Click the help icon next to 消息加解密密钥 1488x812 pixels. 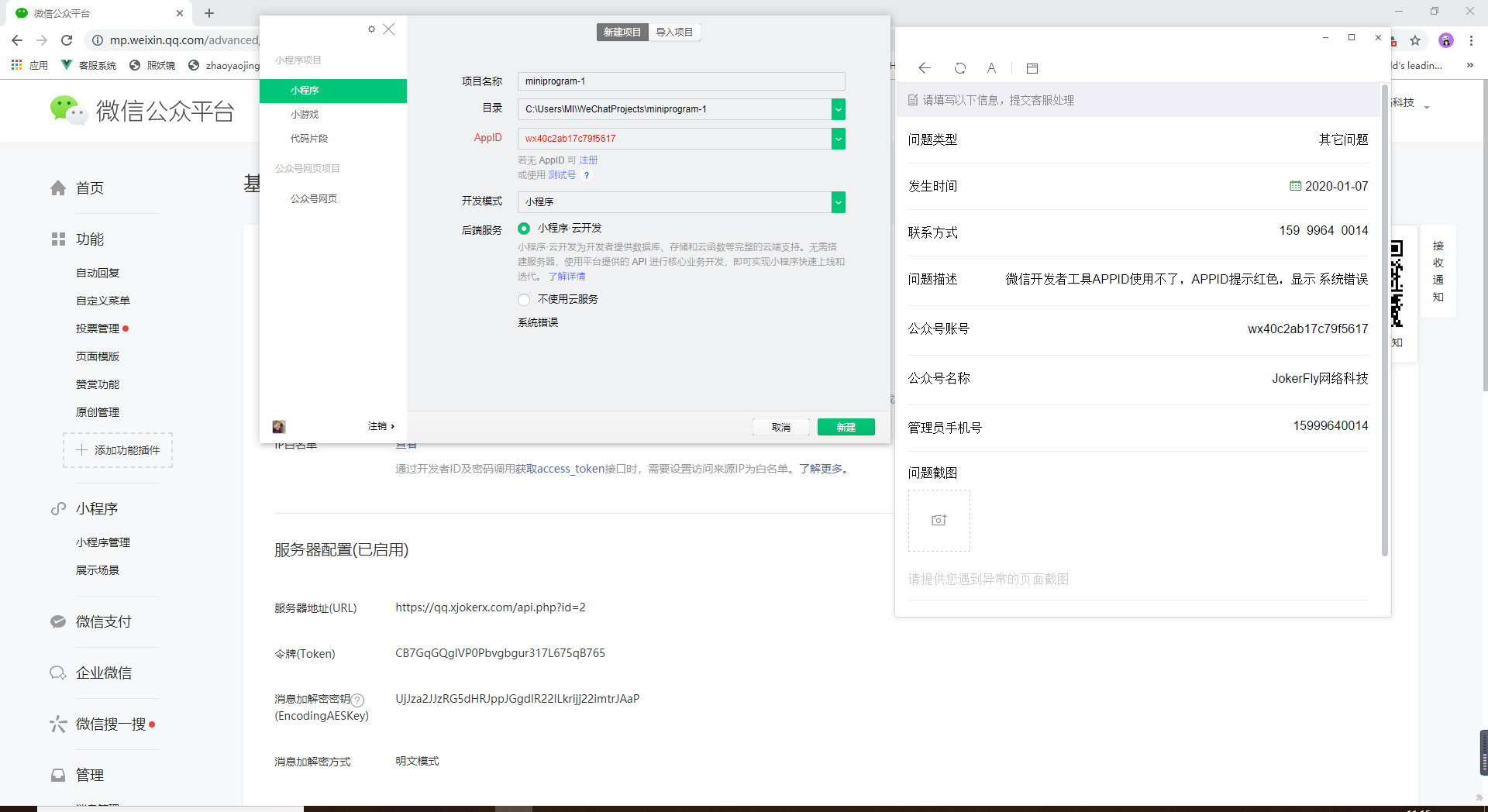(357, 700)
